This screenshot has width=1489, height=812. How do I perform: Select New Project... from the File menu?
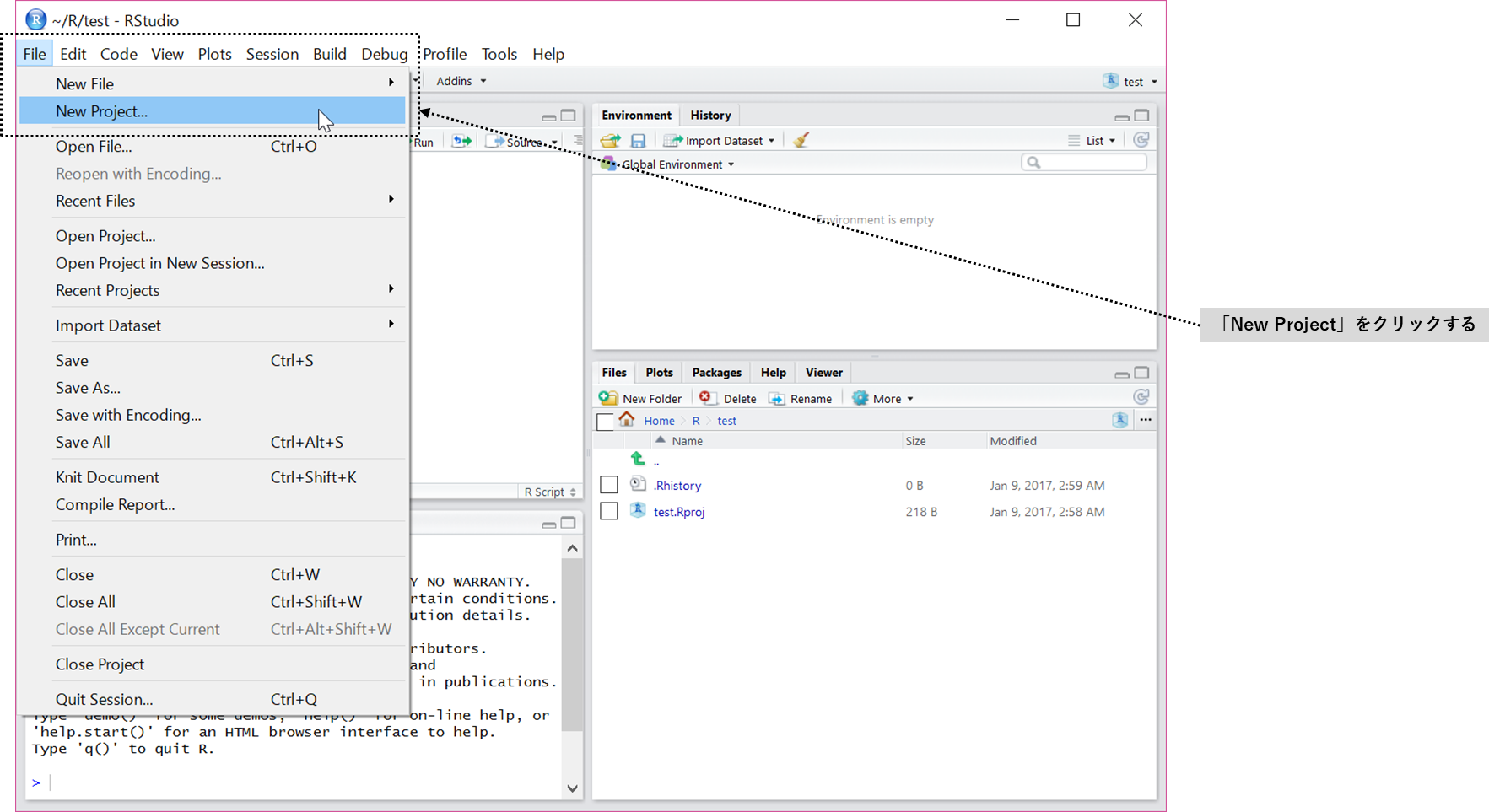(x=101, y=111)
